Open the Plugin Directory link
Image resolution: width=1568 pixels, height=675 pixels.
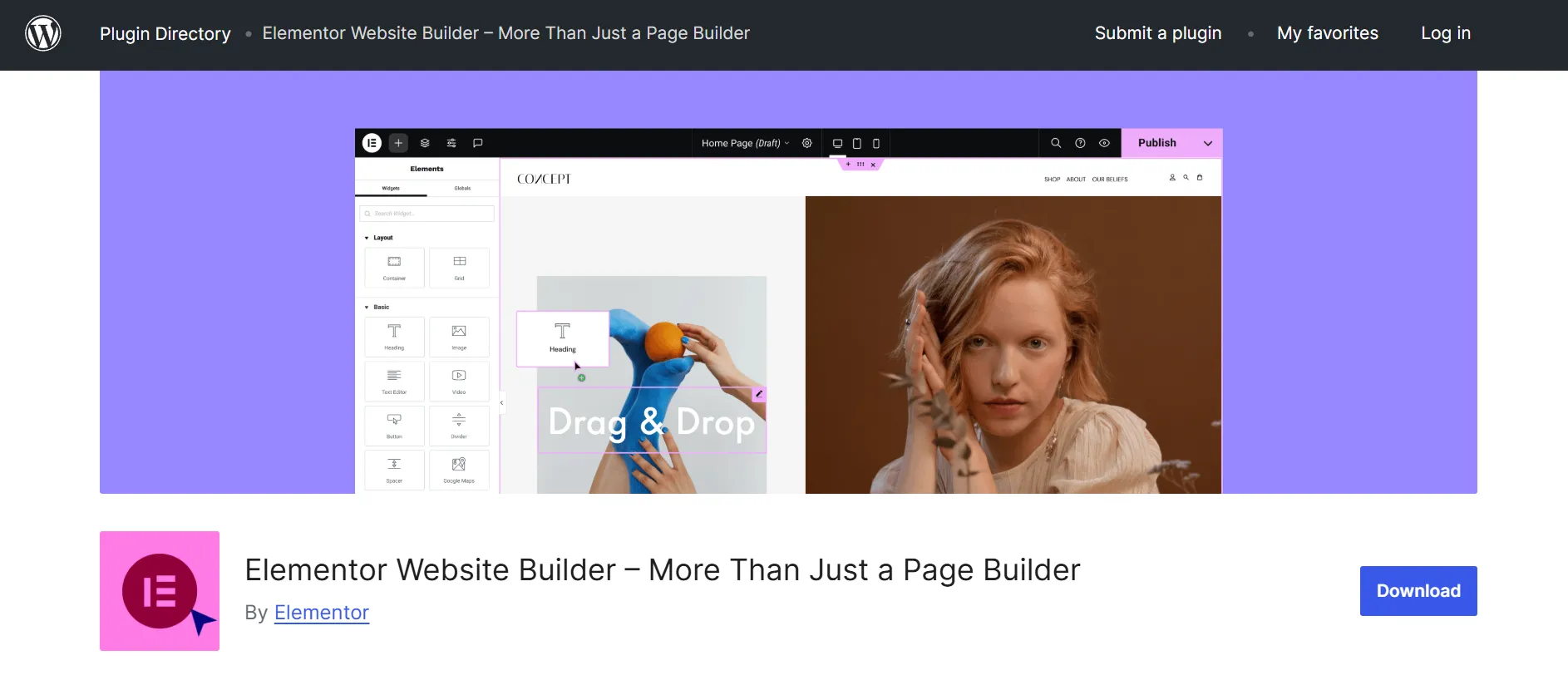(x=165, y=33)
